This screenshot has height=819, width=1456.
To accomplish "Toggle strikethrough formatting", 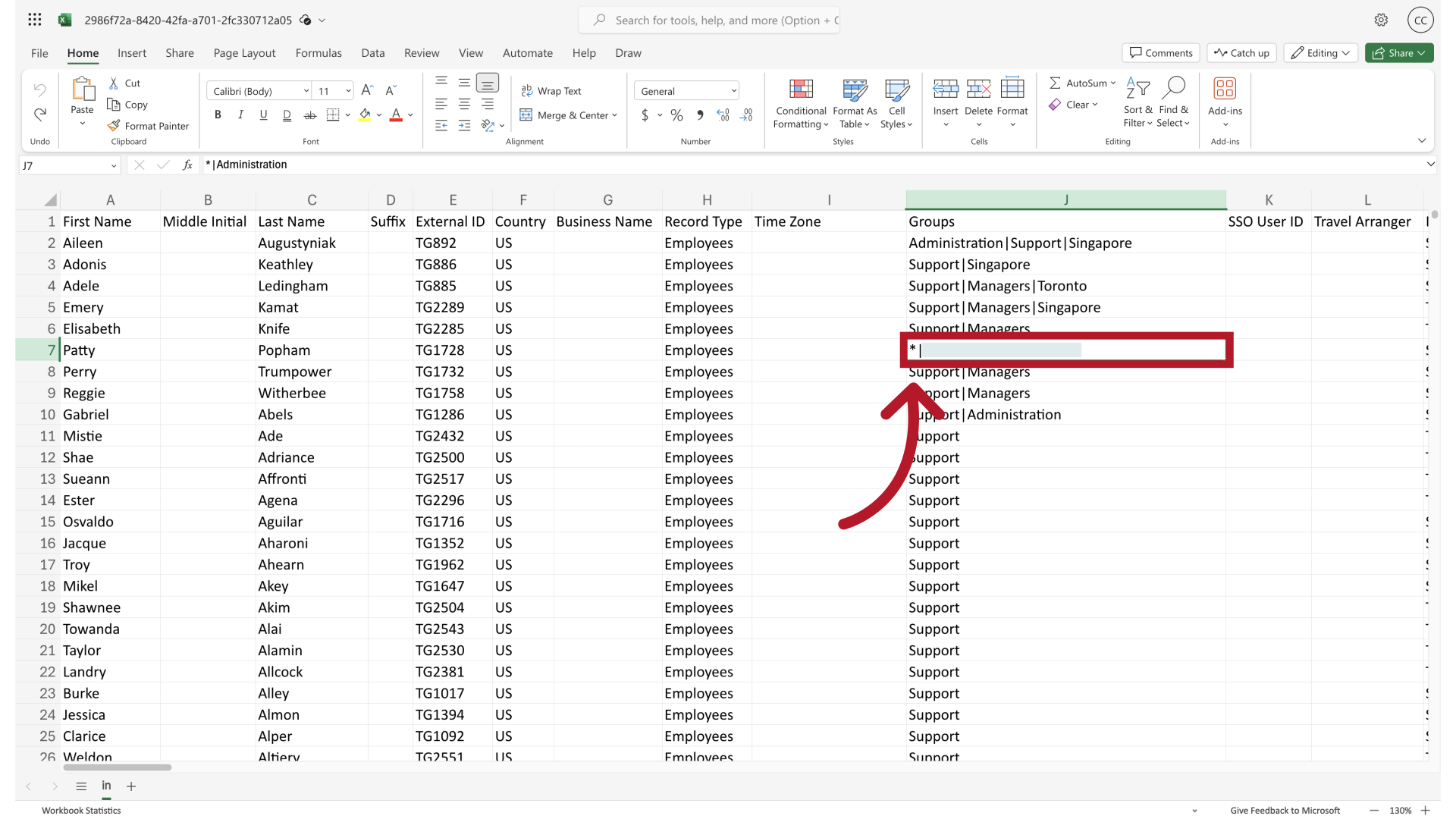I will (309, 115).
